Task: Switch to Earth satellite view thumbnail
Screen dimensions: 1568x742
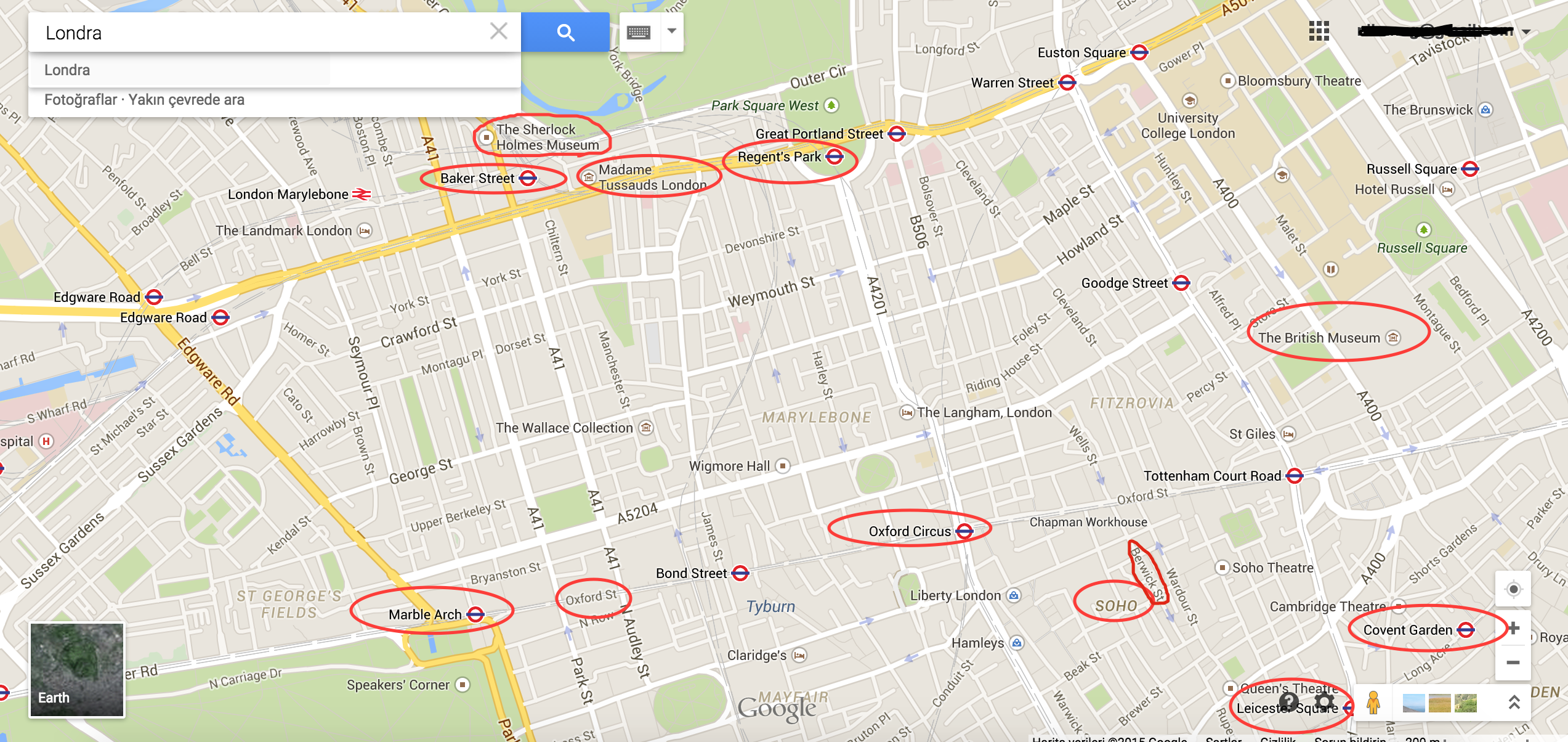Action: tap(77, 670)
